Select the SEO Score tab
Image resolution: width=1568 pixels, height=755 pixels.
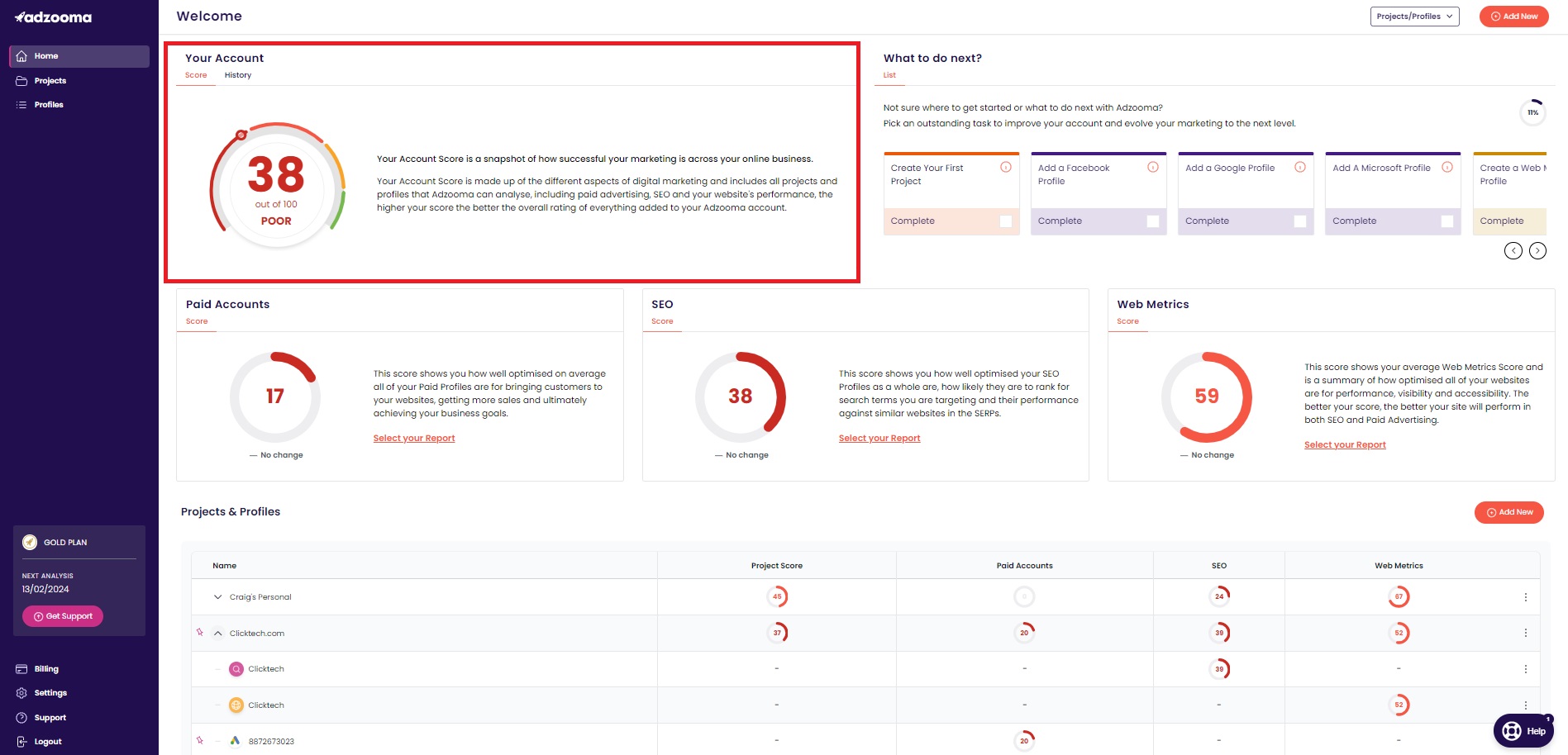662,321
